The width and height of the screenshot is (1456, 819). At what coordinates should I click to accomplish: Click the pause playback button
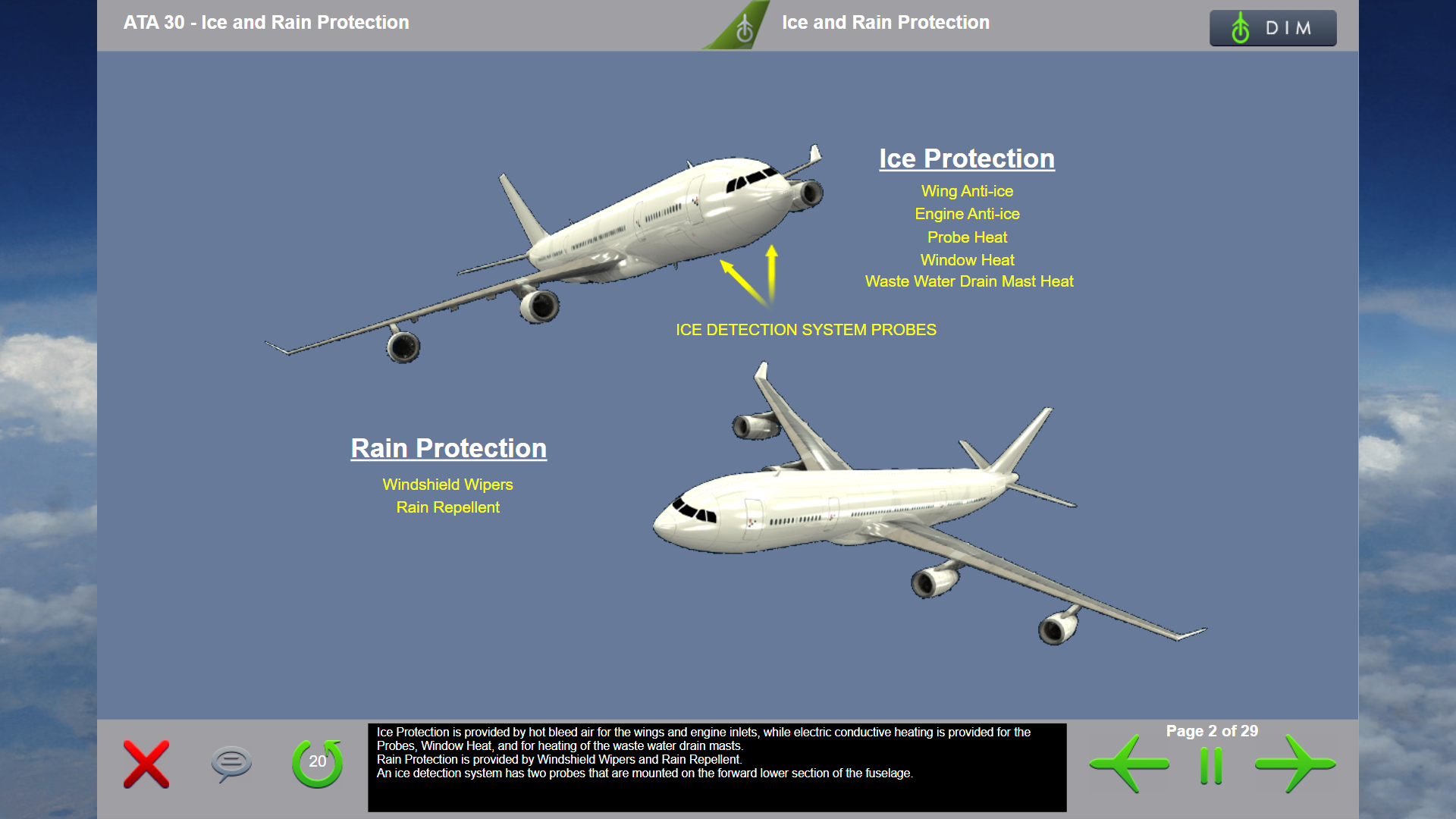1215,765
